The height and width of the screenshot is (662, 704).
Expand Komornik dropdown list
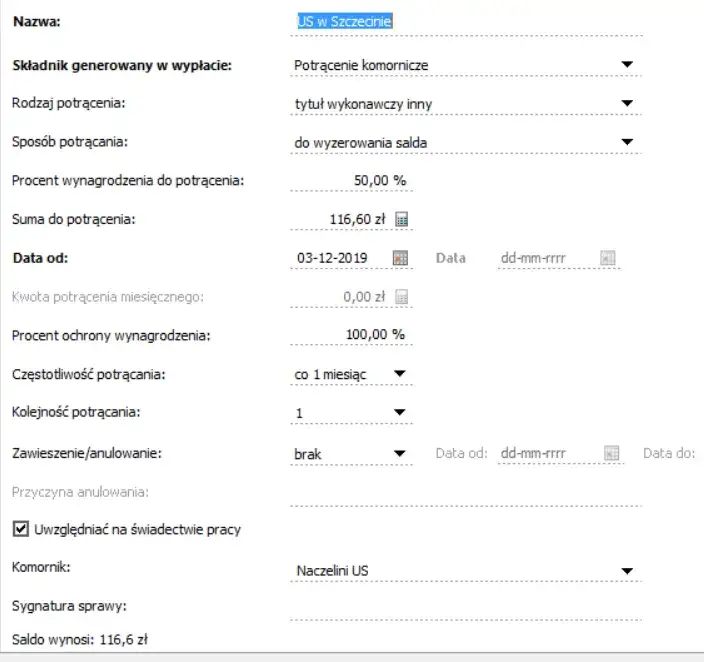[627, 571]
